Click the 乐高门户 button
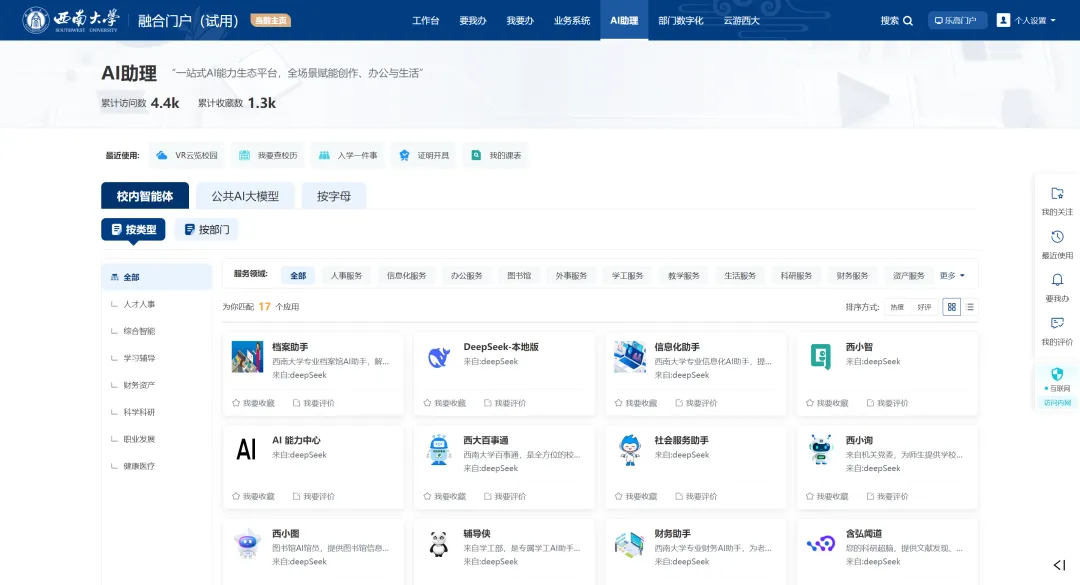1080x585 pixels. click(957, 20)
